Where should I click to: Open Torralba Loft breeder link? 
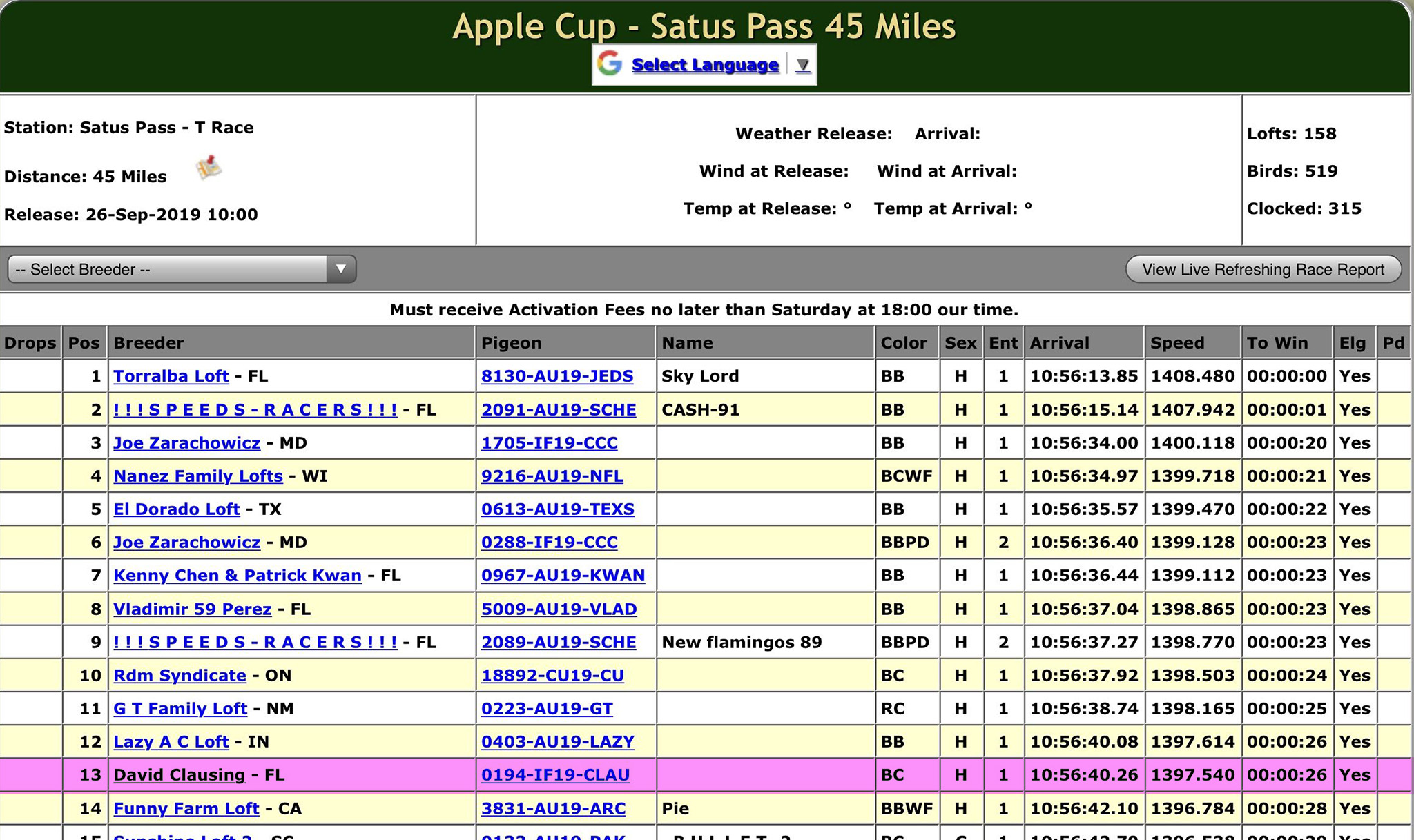(x=171, y=376)
